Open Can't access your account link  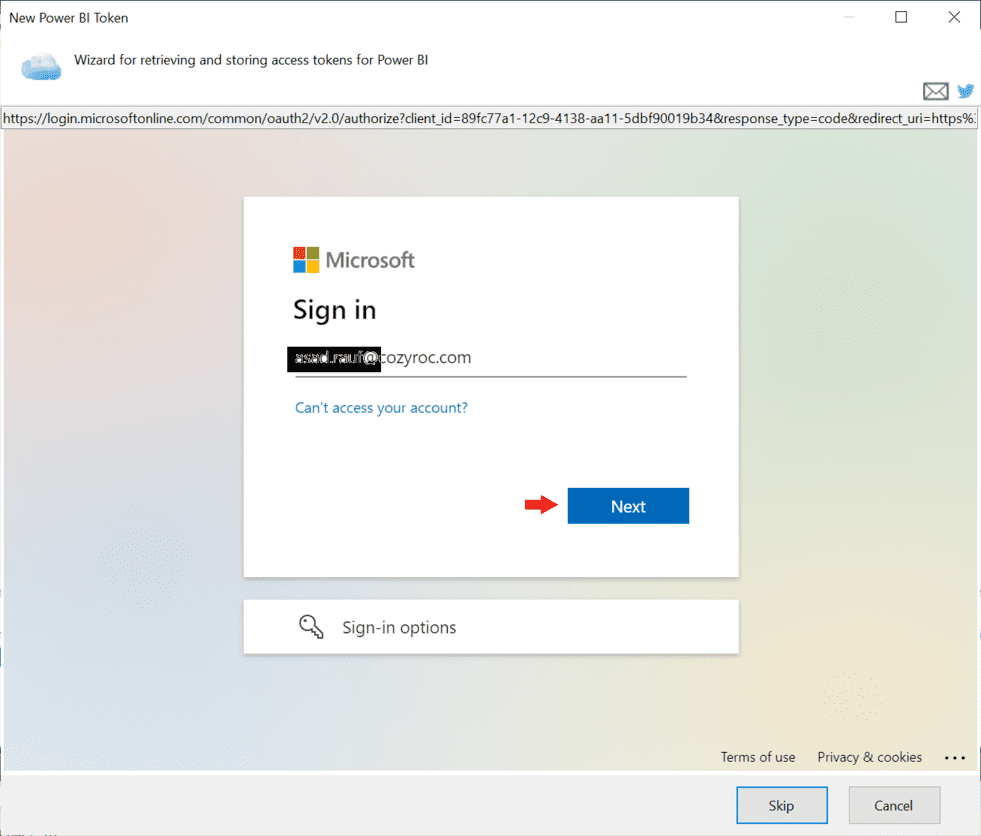[x=381, y=407]
